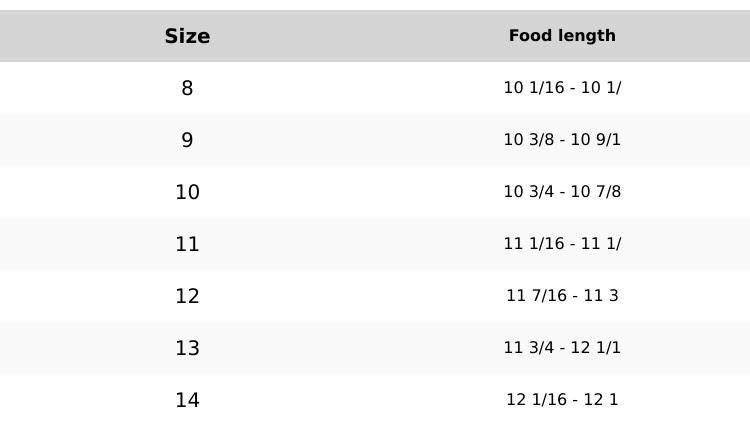Select the "11 3/4 - 12 1/1" cell
The height and width of the screenshot is (426, 750).
pos(562,348)
